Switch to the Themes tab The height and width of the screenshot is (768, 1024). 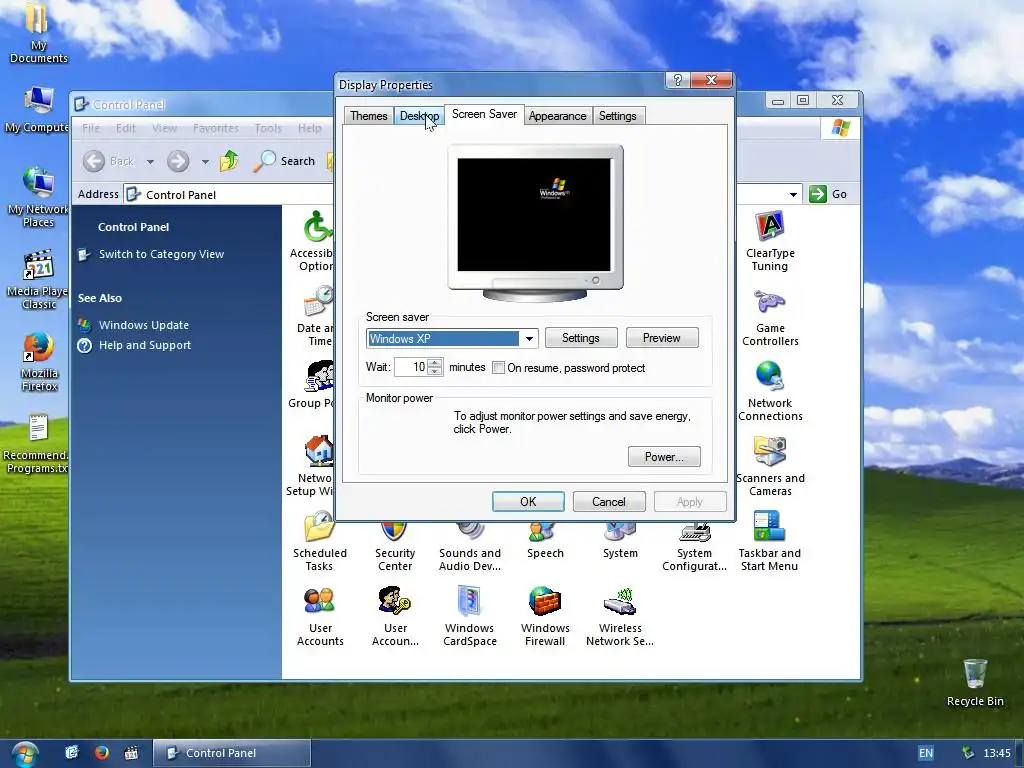(x=368, y=116)
